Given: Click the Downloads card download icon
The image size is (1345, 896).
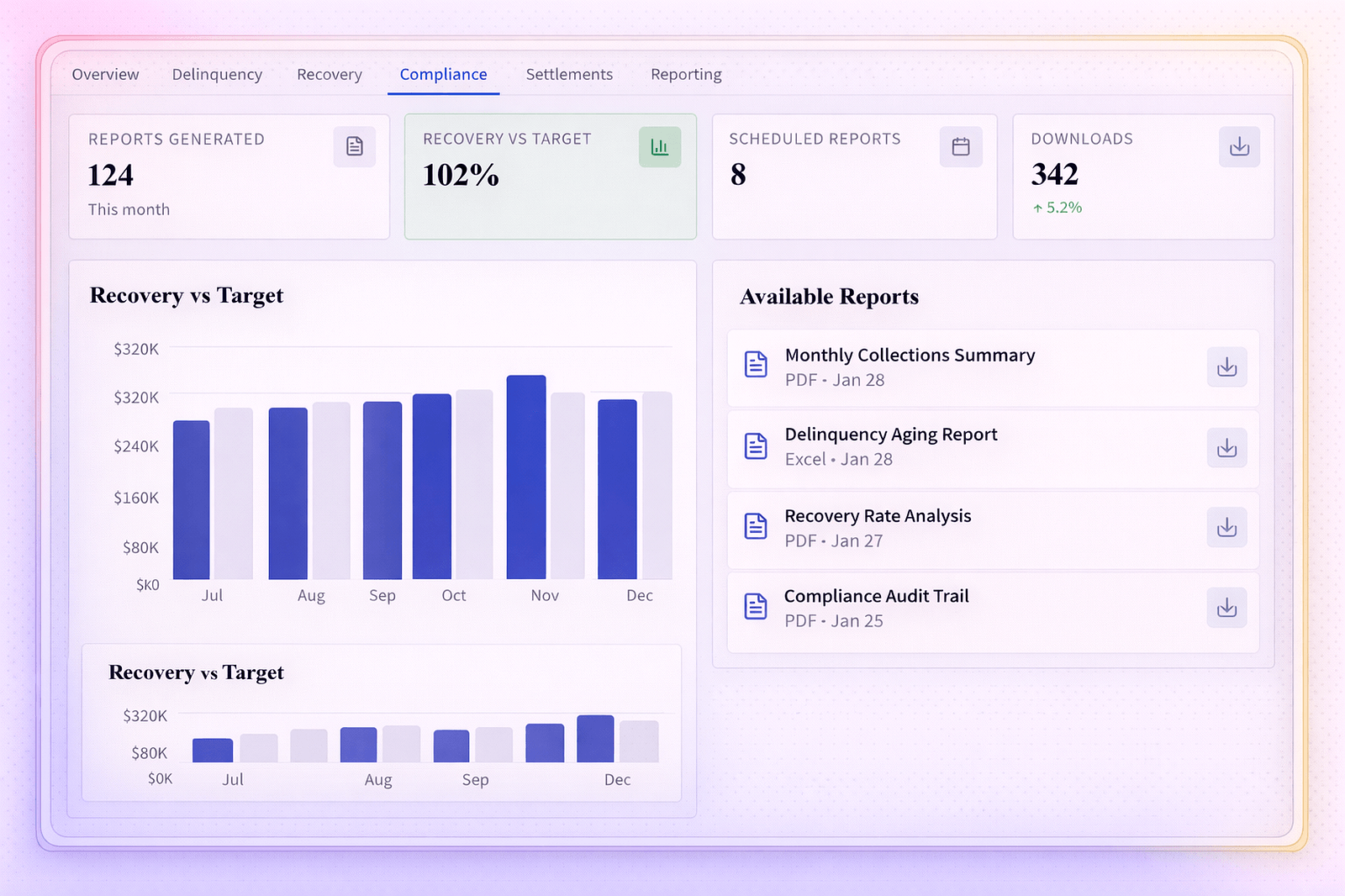Looking at the screenshot, I should [1239, 146].
